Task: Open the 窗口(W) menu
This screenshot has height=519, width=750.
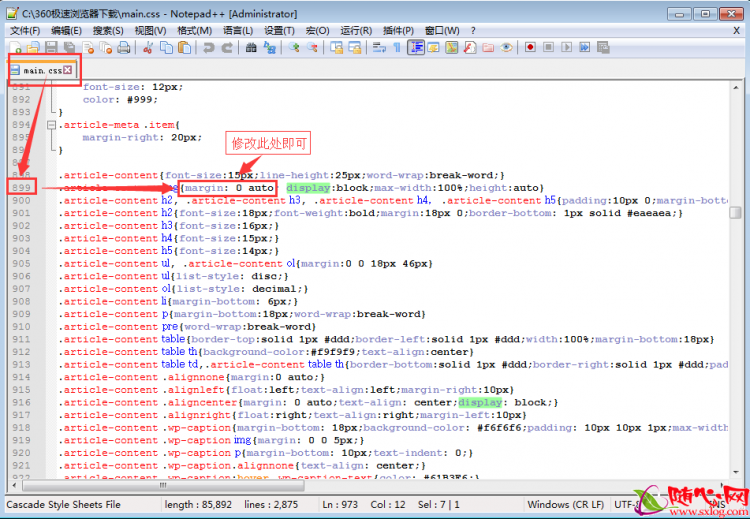Action: [442, 31]
